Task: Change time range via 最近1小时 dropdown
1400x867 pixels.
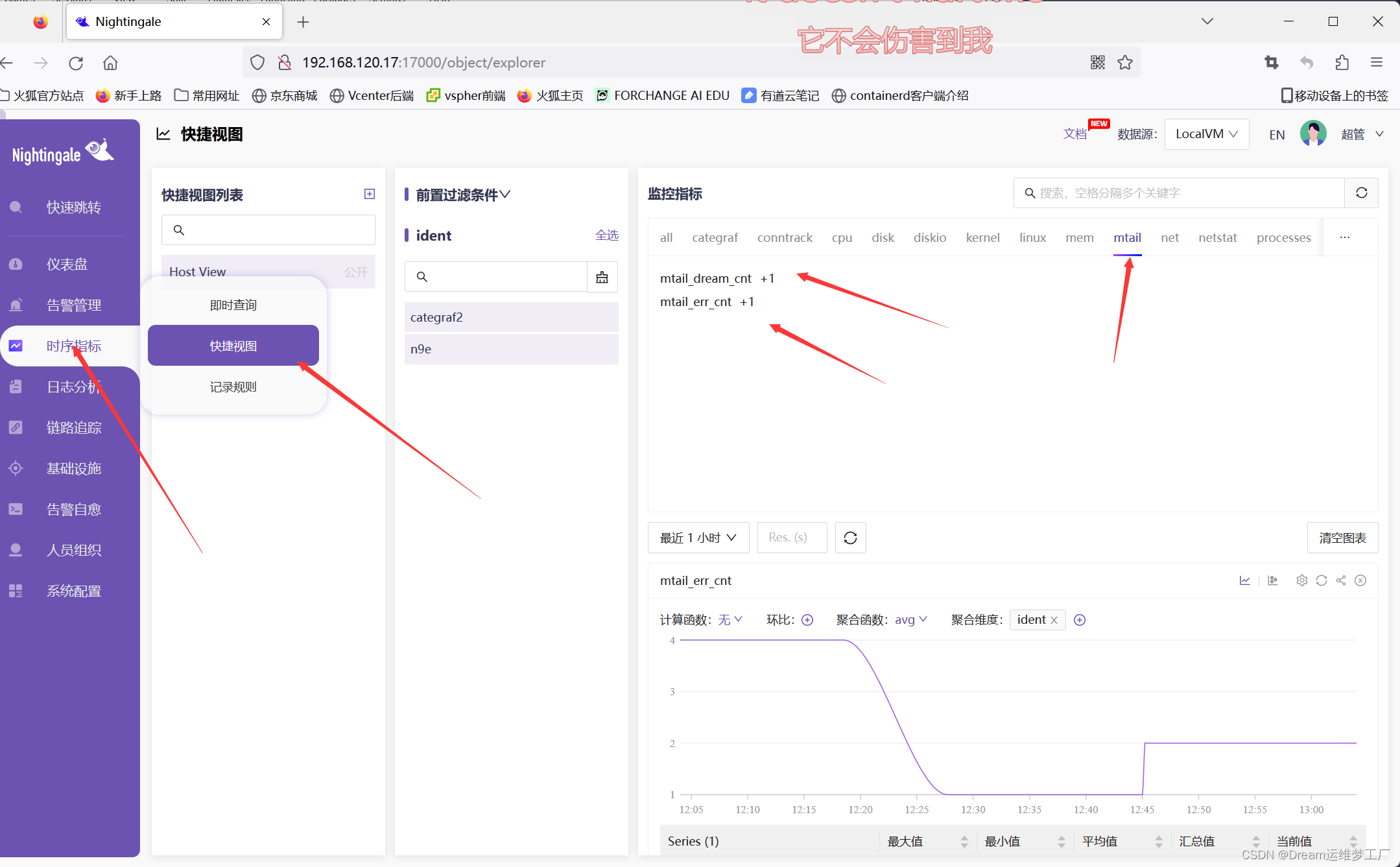Action: (x=698, y=538)
